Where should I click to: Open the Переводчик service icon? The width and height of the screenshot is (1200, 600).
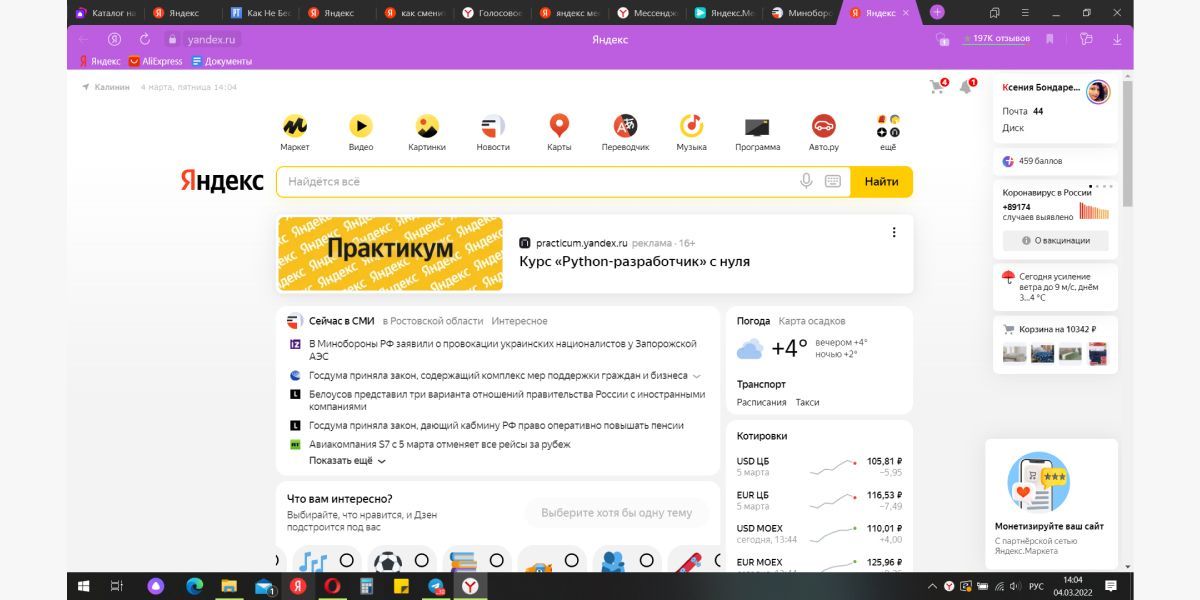point(625,126)
